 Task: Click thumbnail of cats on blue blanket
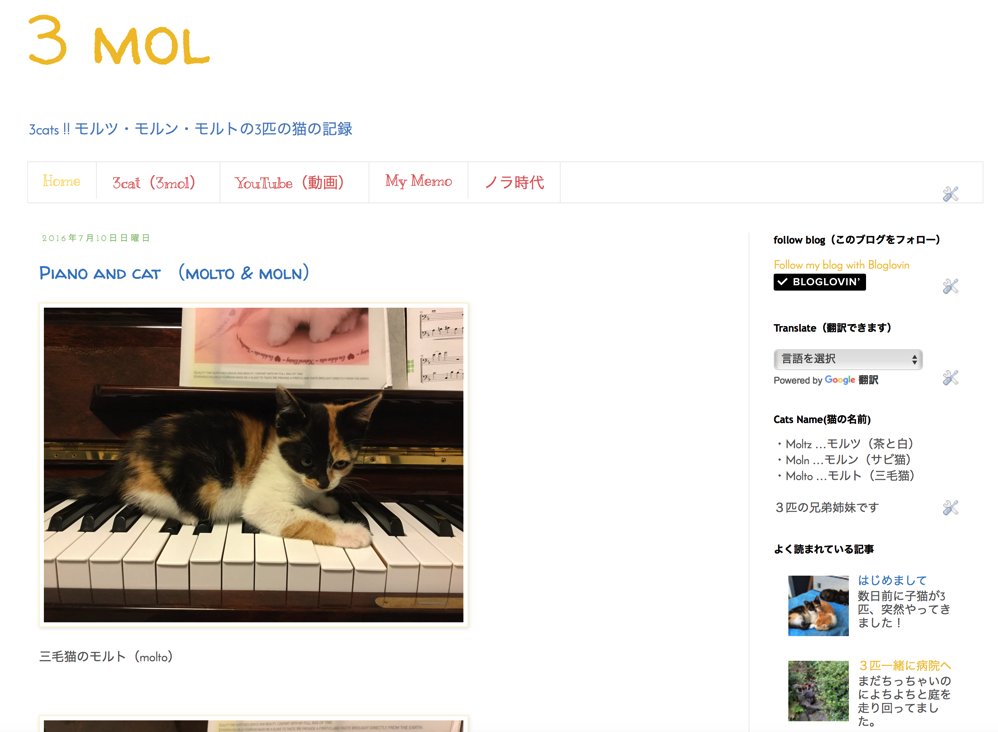pyautogui.click(x=818, y=605)
